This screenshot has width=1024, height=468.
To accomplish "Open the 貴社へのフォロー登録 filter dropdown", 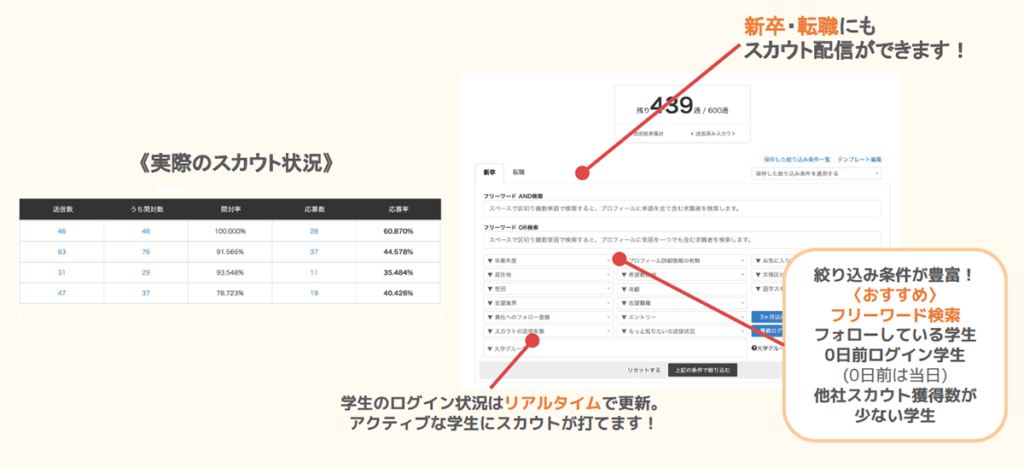I will [546, 316].
